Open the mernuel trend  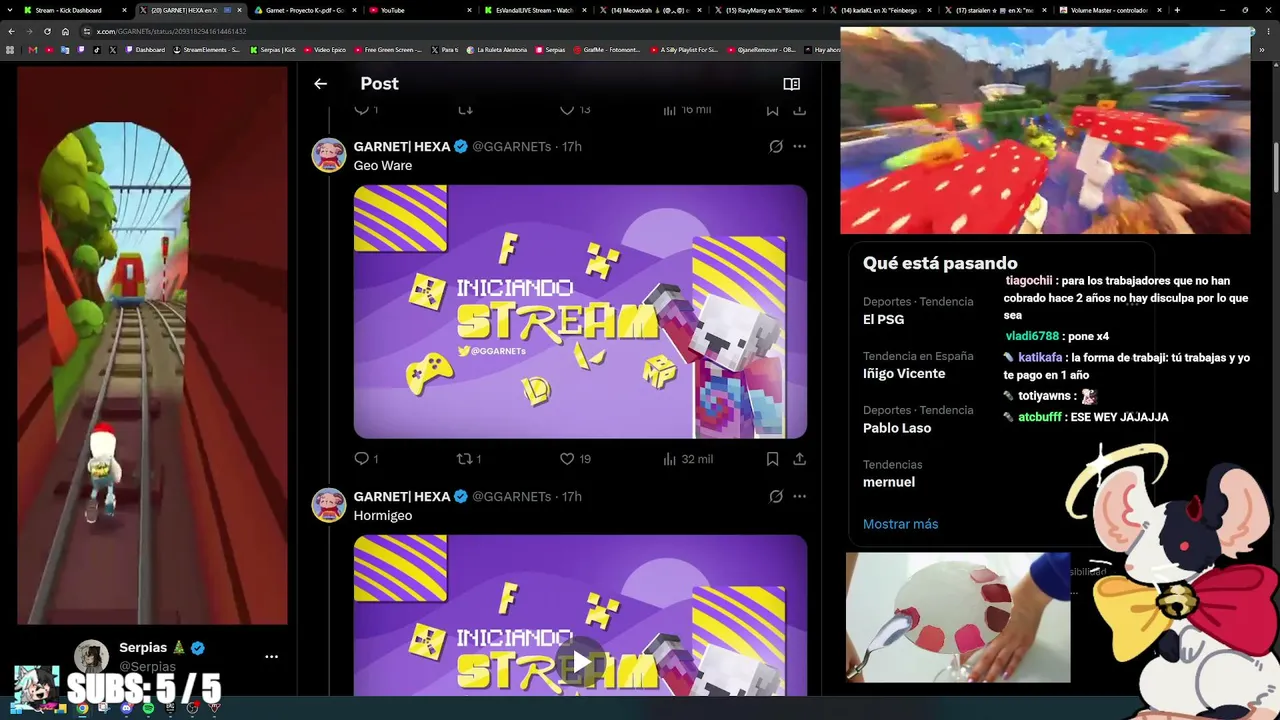click(892, 473)
